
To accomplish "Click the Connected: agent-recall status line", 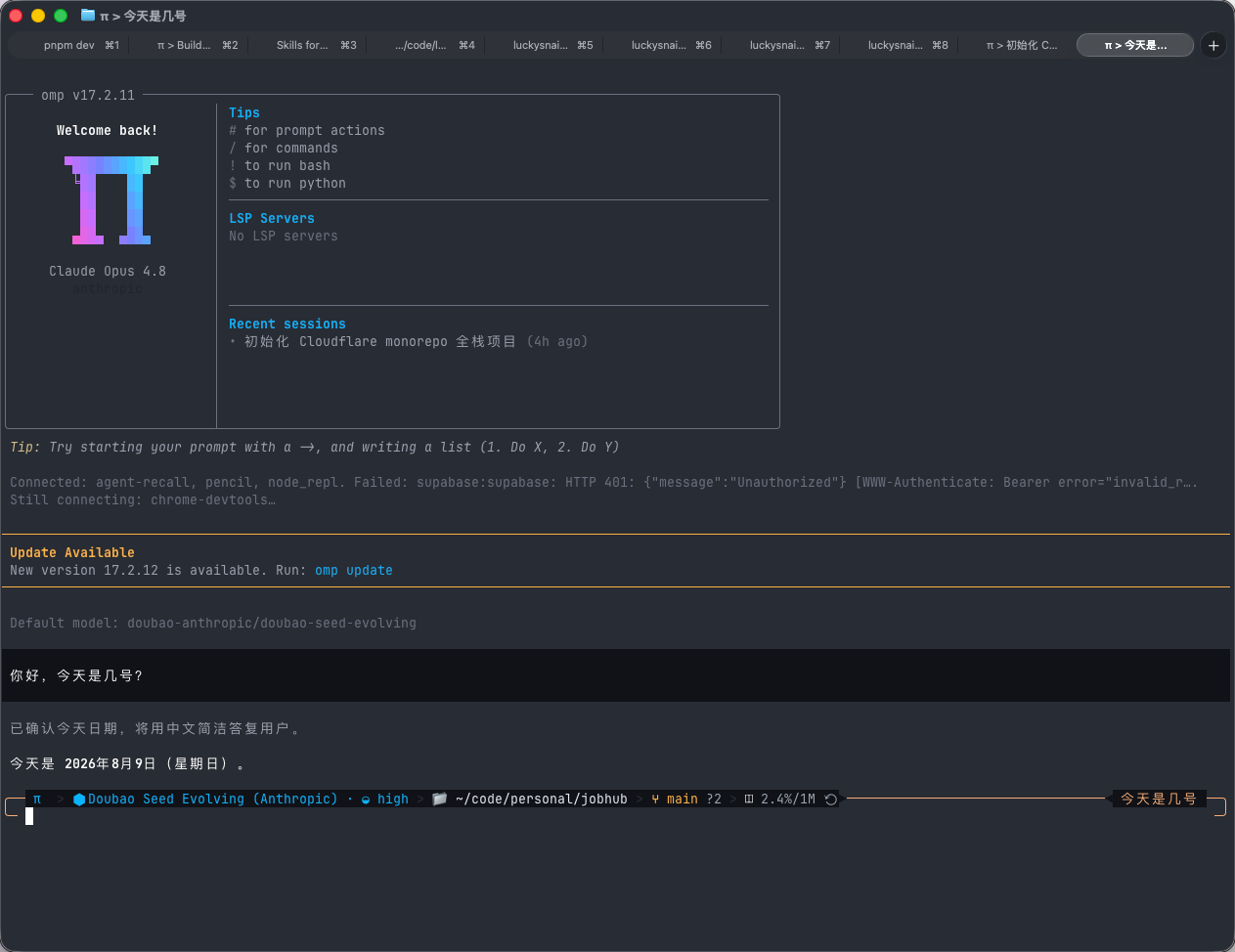I will 604,483.
